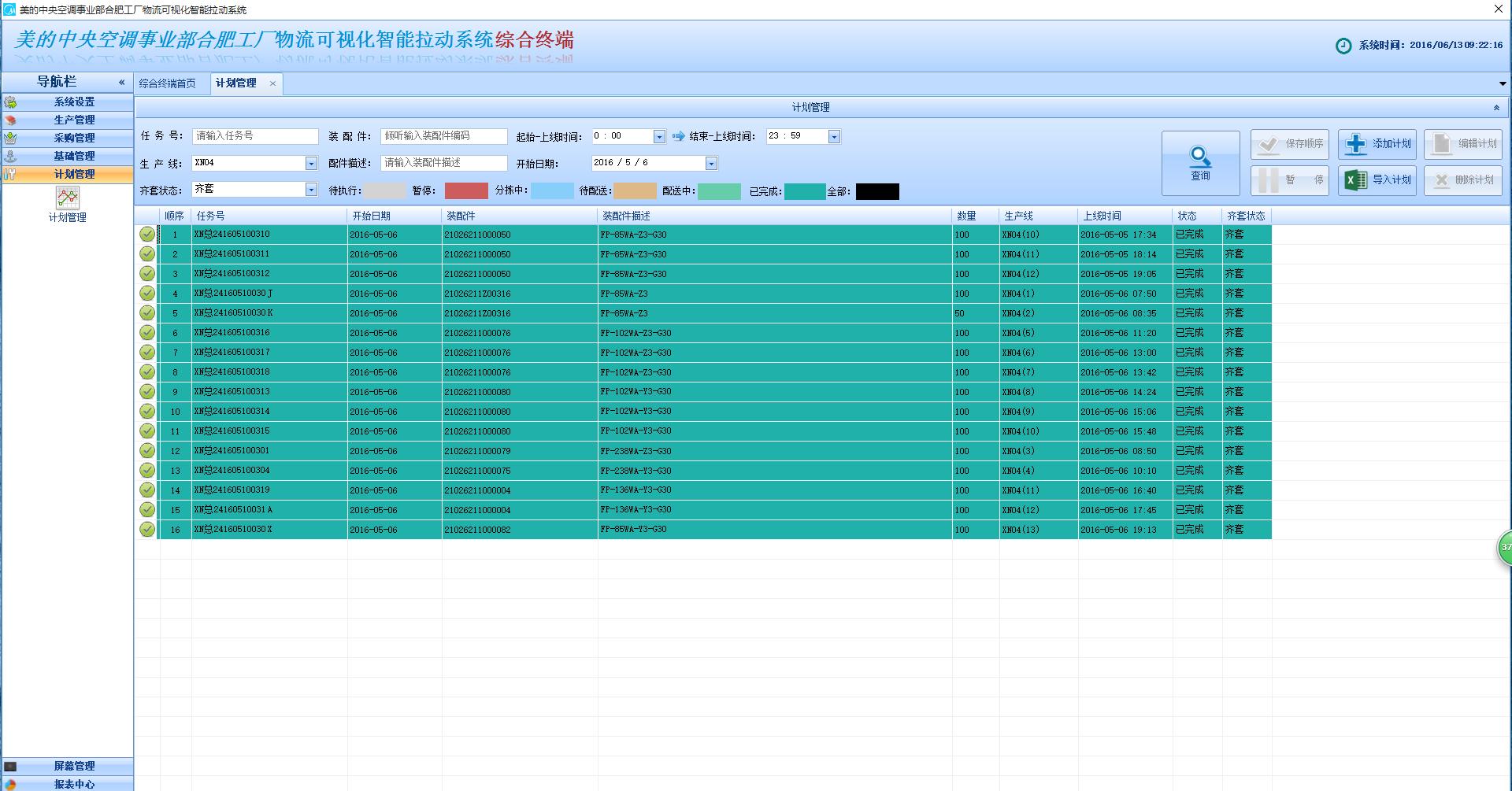The image size is (1512, 791).
Task: Open the tab list dropdown arrow
Action: [x=1503, y=83]
